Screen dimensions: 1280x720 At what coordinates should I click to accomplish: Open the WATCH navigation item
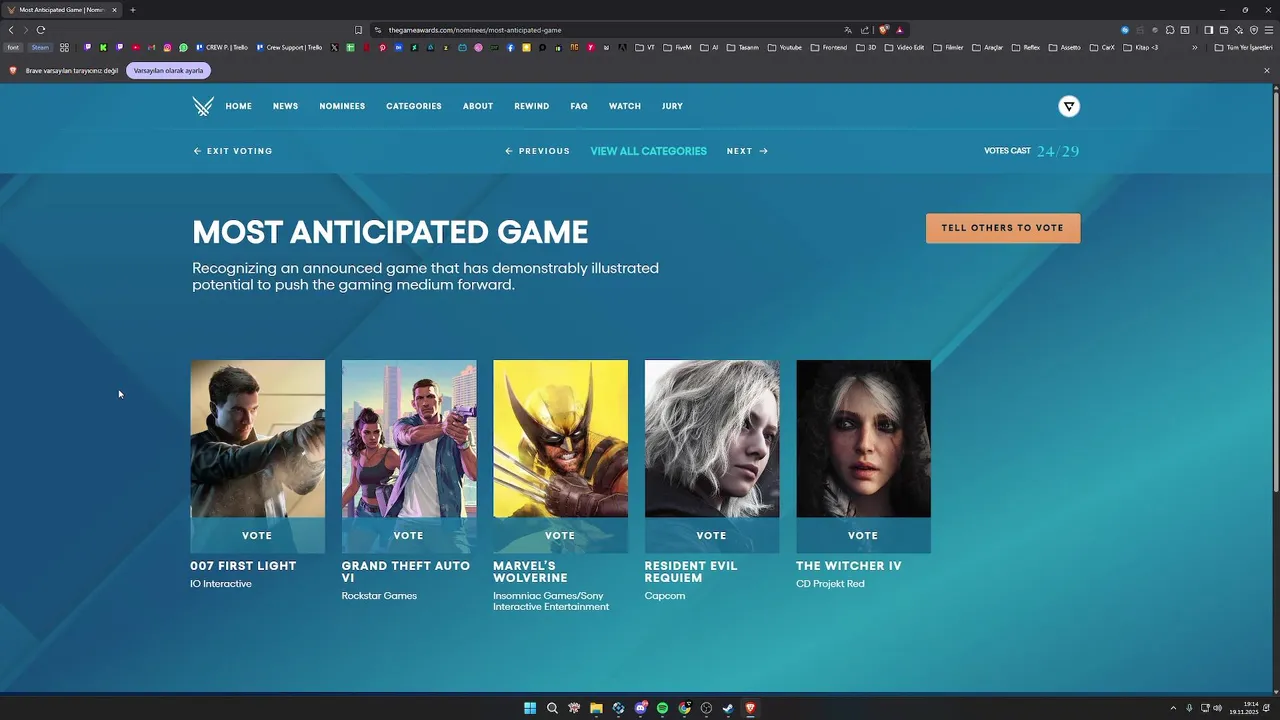(625, 106)
